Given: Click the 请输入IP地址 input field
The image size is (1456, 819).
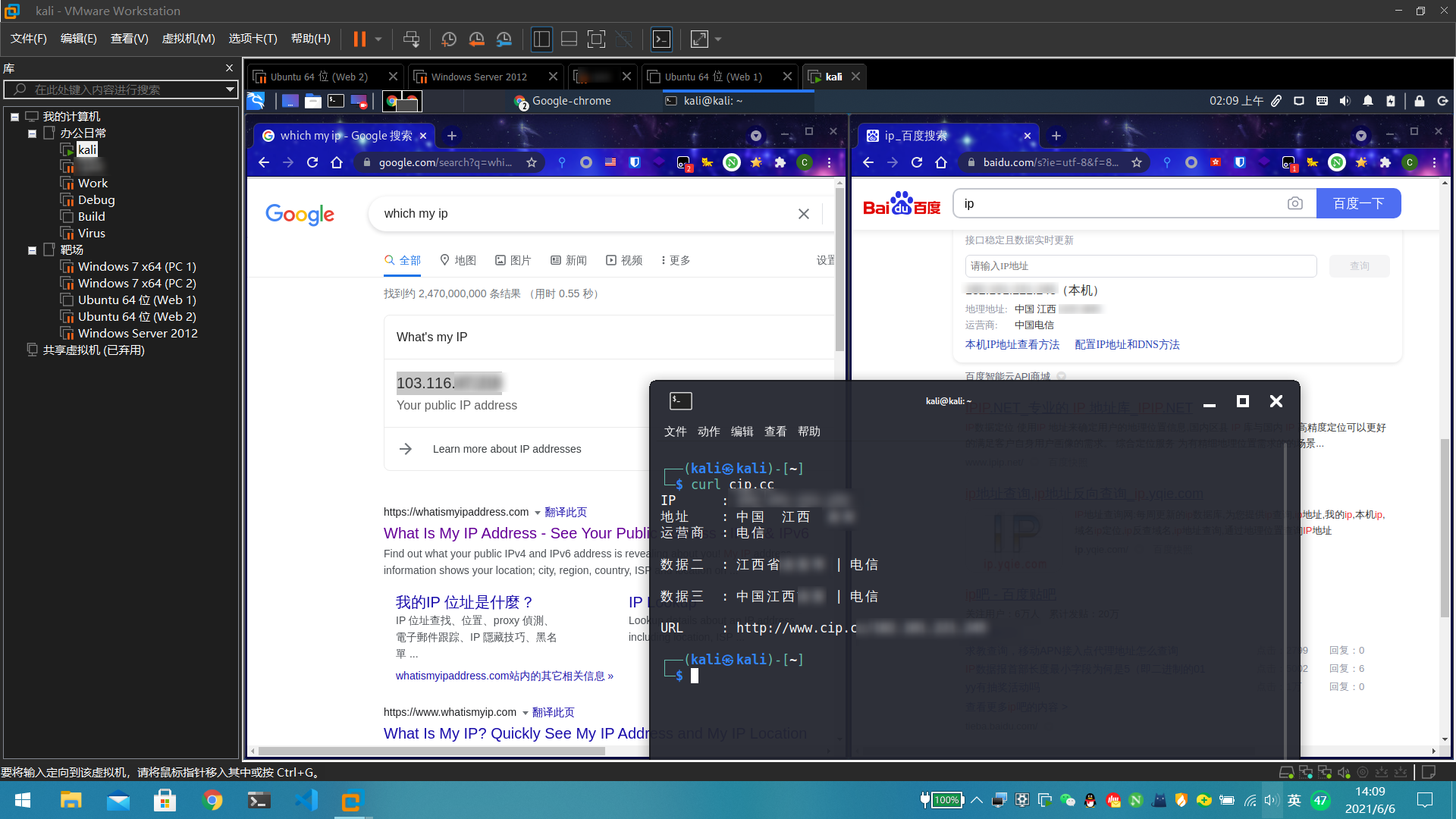Looking at the screenshot, I should coord(1141,266).
